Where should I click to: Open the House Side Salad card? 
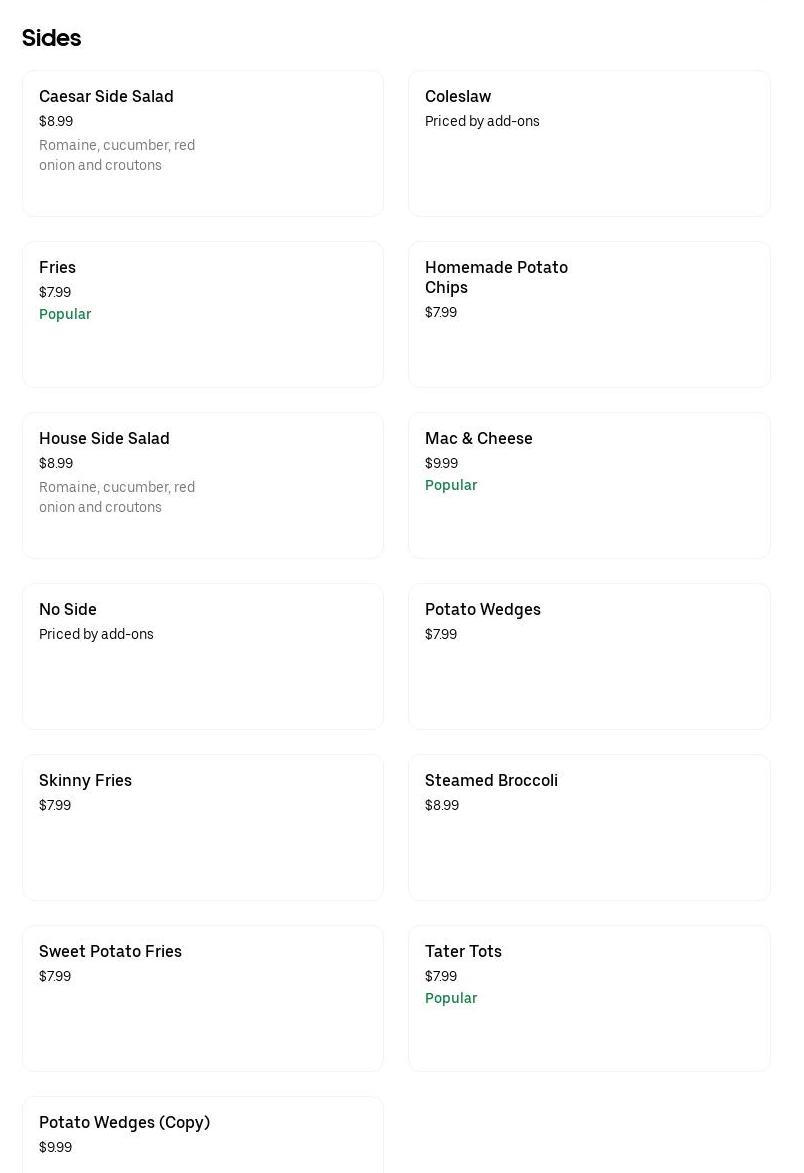[202, 485]
